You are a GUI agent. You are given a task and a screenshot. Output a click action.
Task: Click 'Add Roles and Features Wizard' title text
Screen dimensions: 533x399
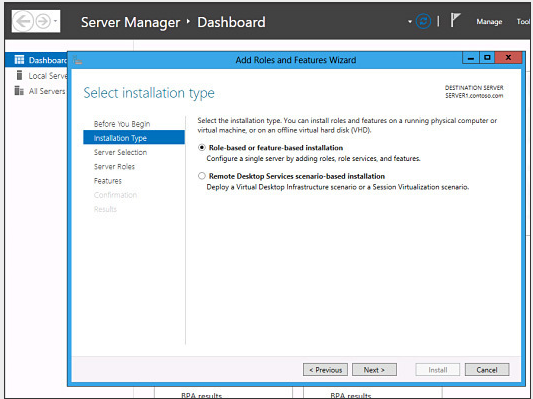coord(296,60)
